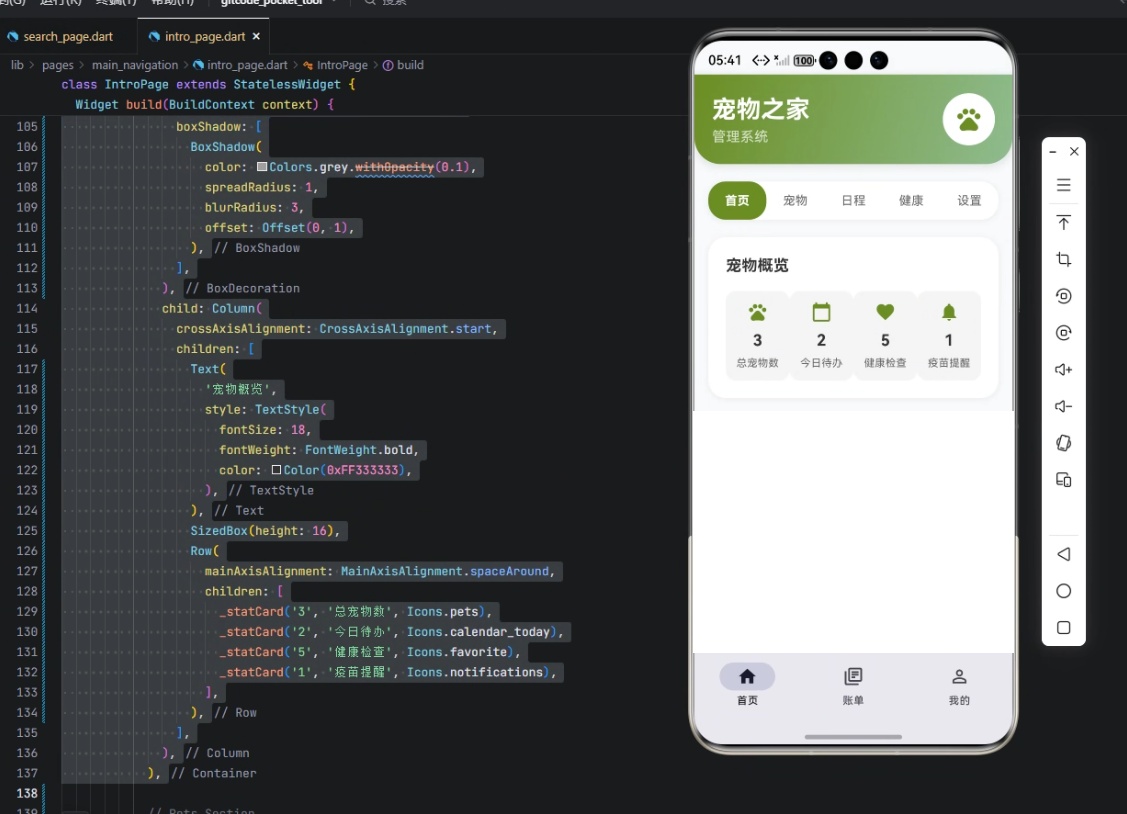Click the 05:41 clock in phone status bar
Image resolution: width=1127 pixels, height=814 pixels.
pos(724,60)
